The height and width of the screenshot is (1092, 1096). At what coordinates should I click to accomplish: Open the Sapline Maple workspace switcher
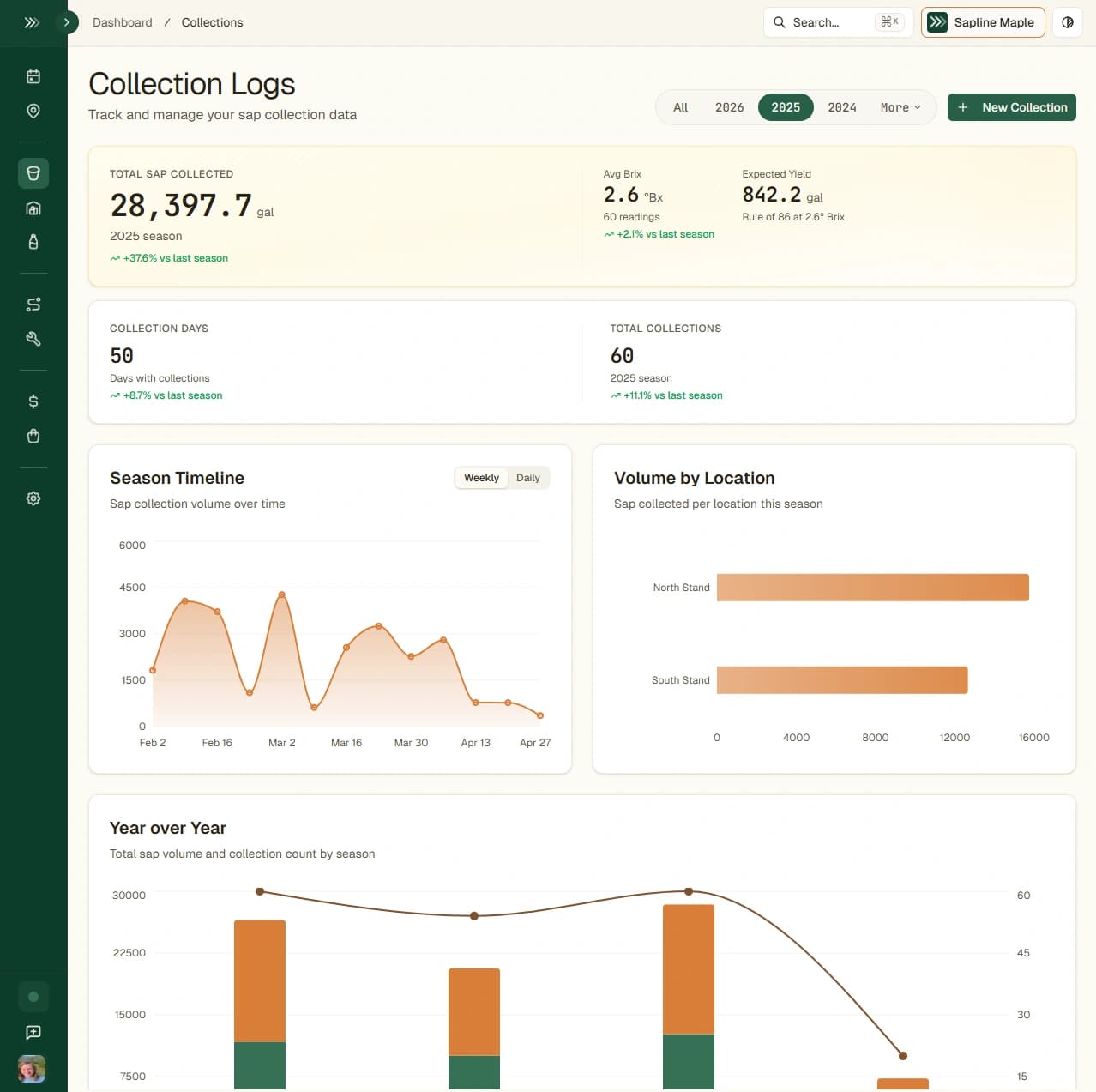tap(983, 22)
